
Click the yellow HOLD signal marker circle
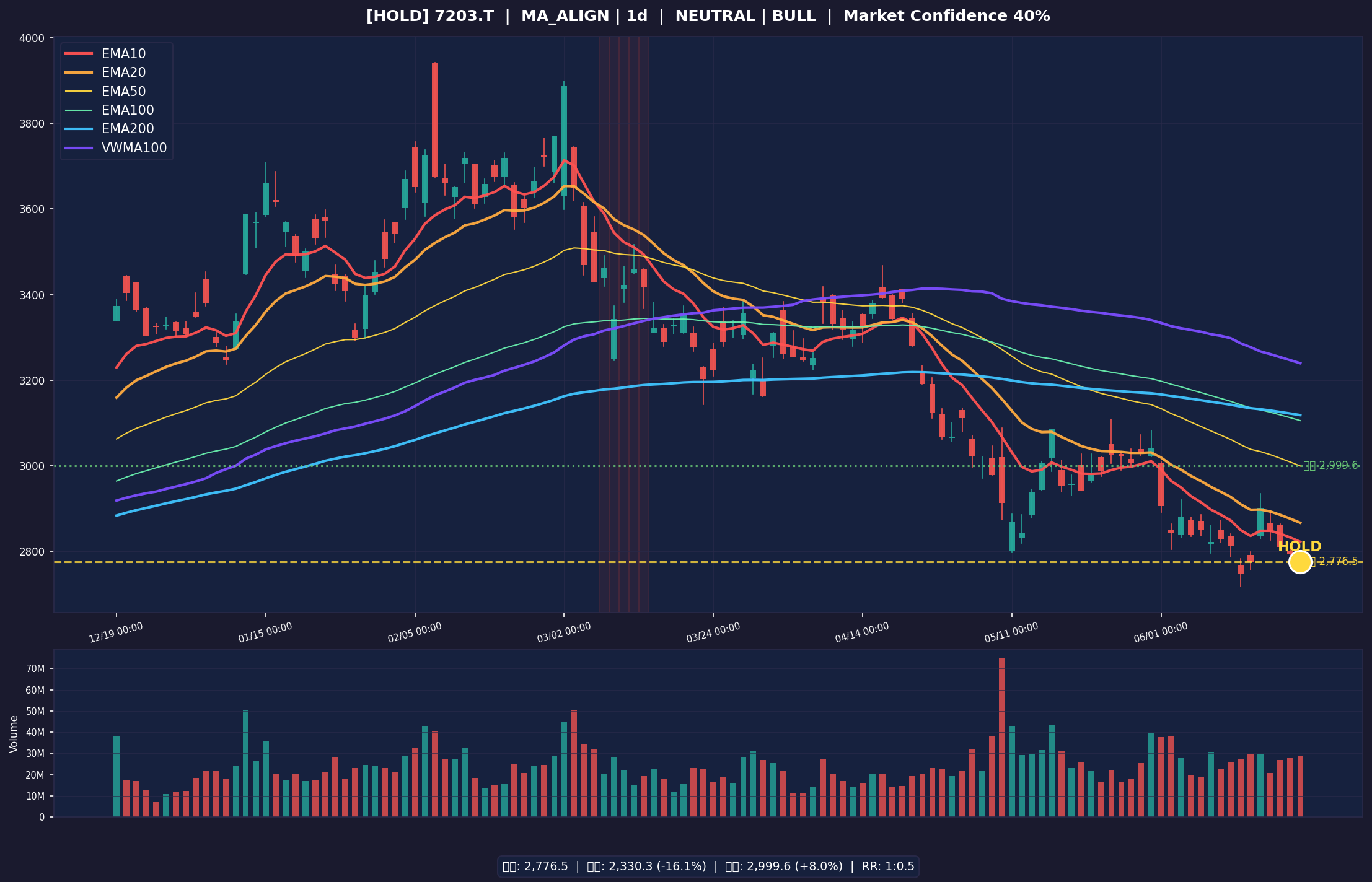click(x=1299, y=562)
